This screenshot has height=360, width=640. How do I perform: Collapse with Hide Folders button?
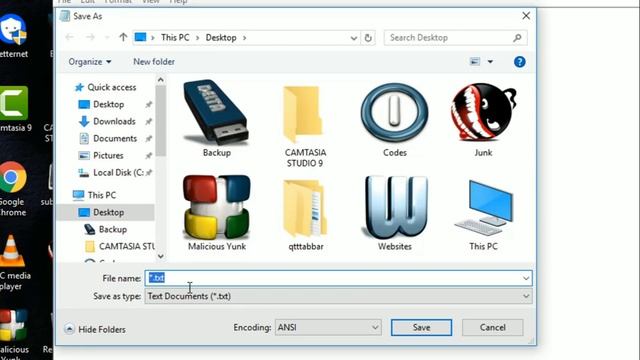95,329
